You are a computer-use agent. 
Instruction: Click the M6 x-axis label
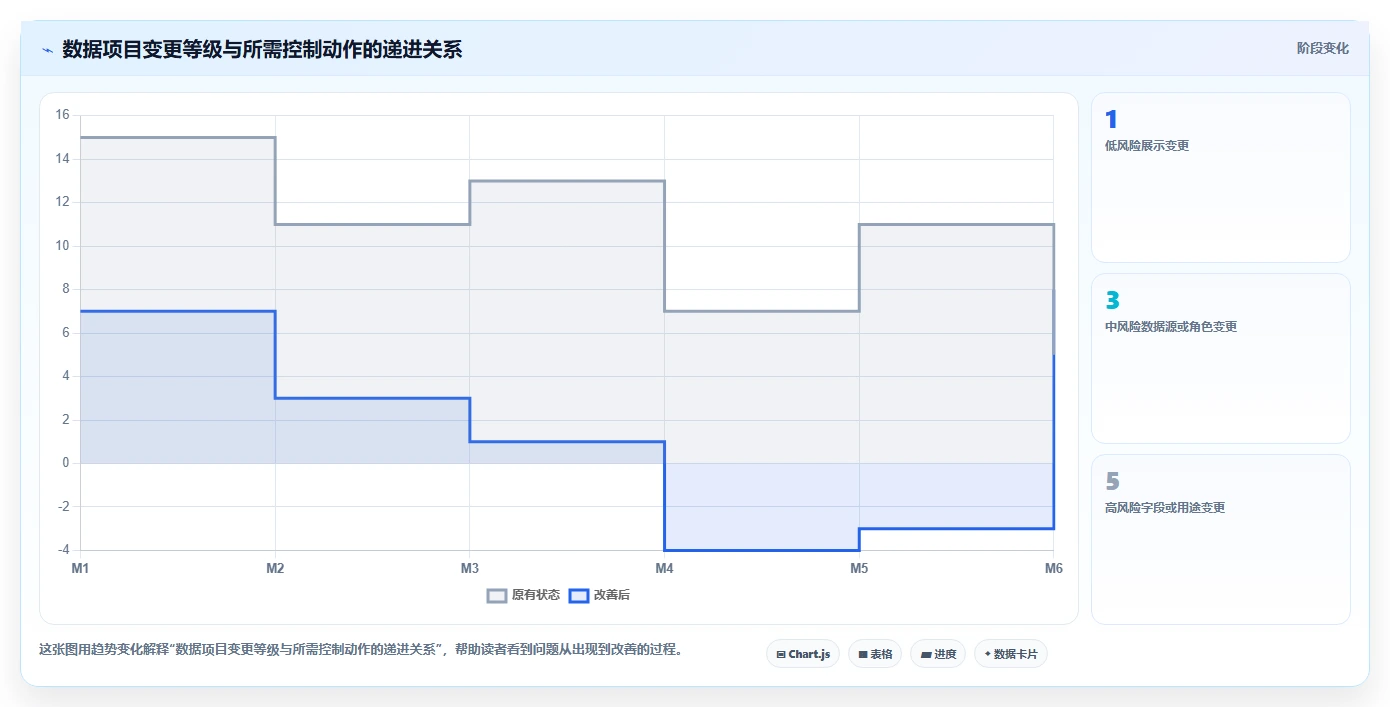coord(1053,568)
